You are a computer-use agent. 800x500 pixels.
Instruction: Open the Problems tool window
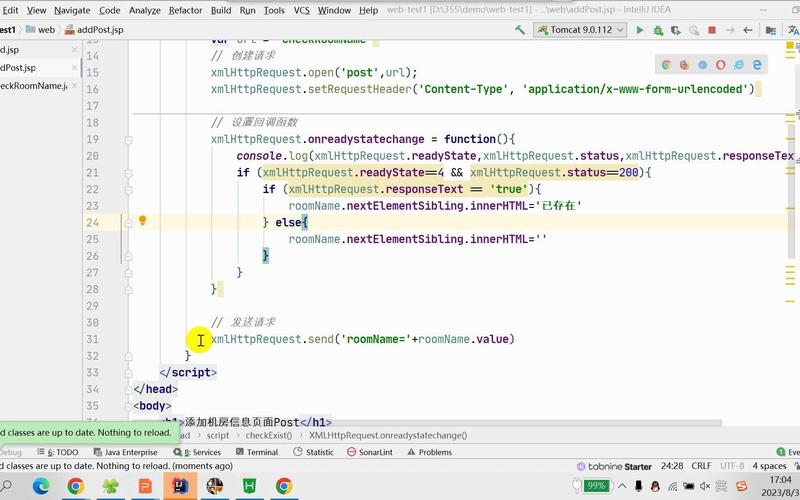tap(430, 453)
